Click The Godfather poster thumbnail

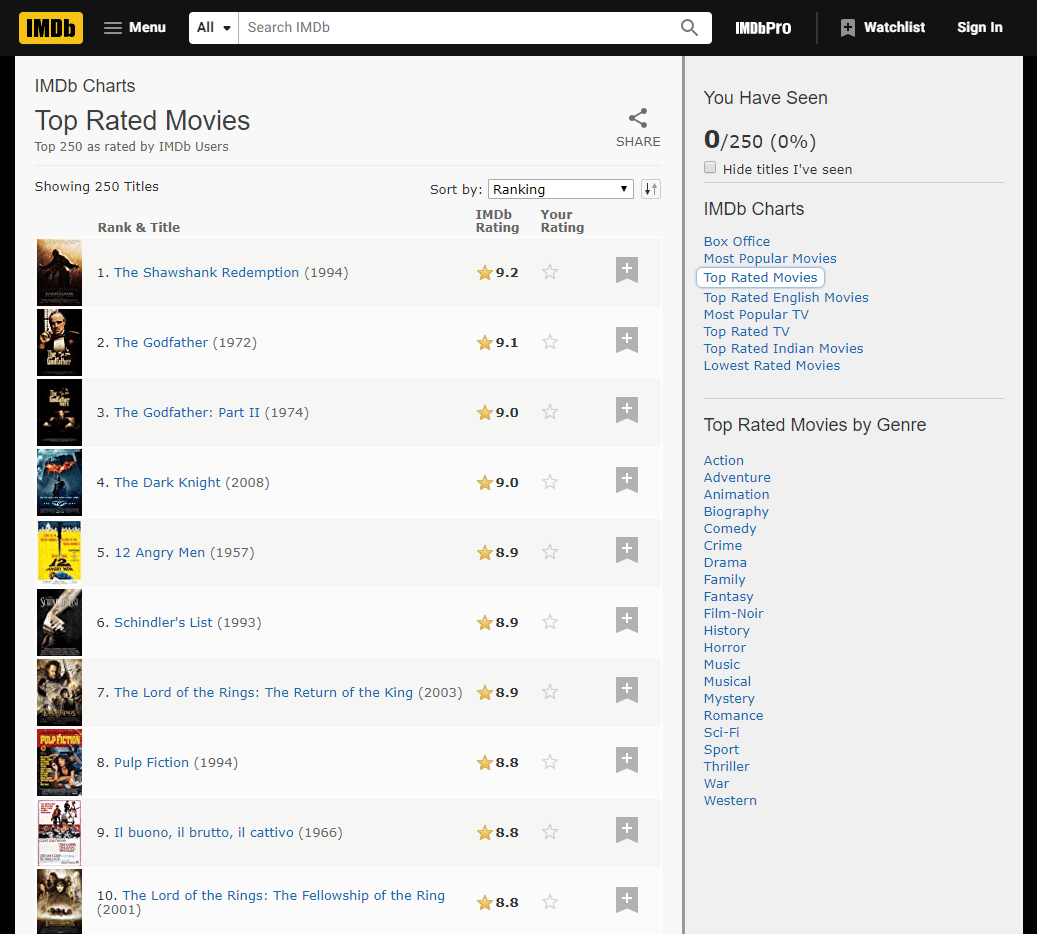60,343
